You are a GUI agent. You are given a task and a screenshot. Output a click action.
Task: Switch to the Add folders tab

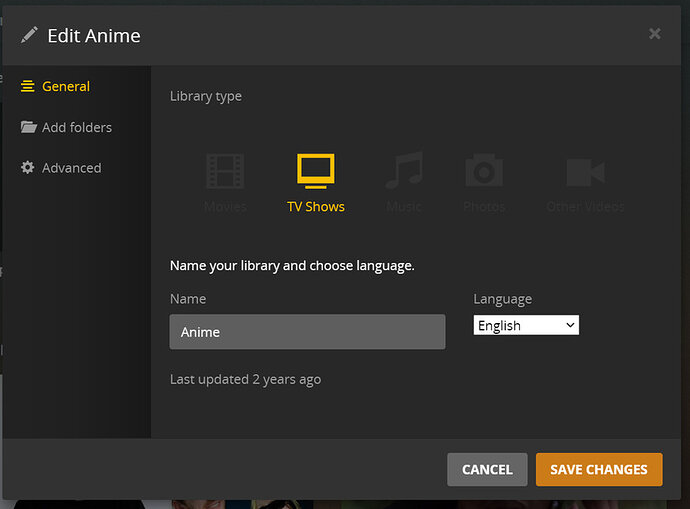point(66,128)
